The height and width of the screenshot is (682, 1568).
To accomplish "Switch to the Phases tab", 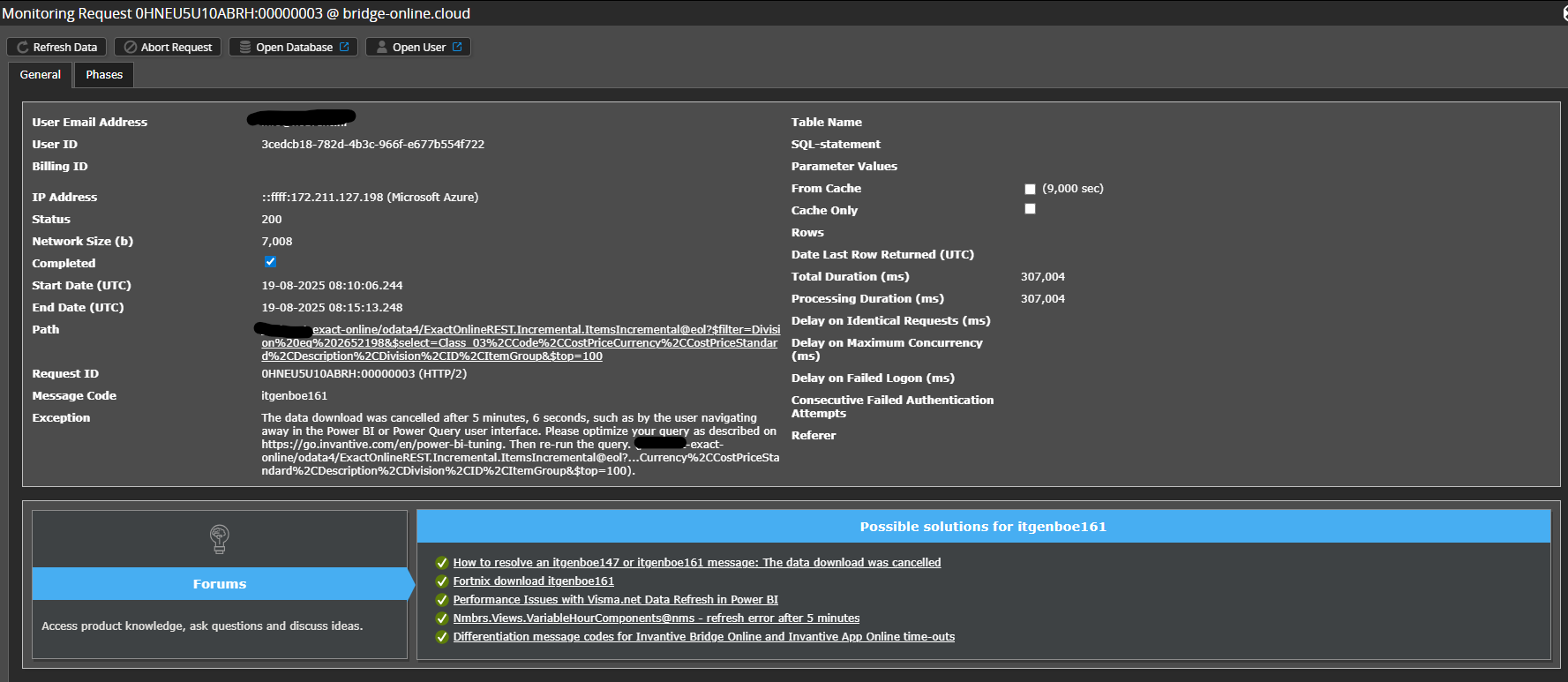I will coord(104,75).
